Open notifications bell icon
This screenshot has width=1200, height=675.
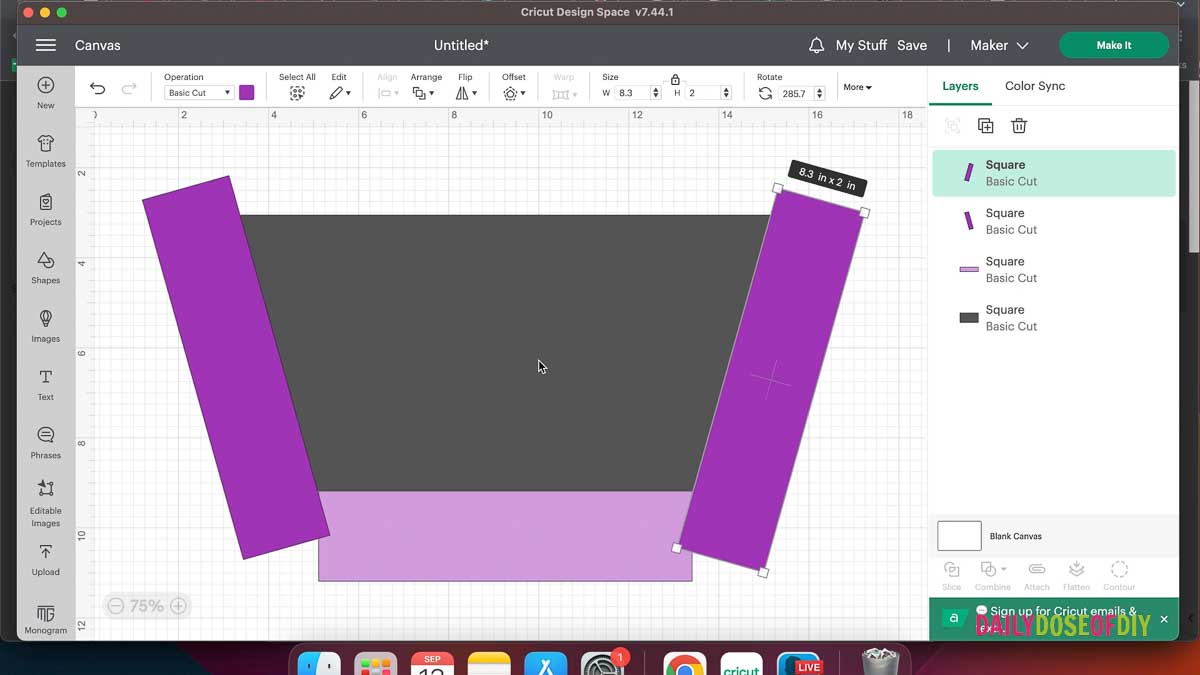click(x=816, y=45)
